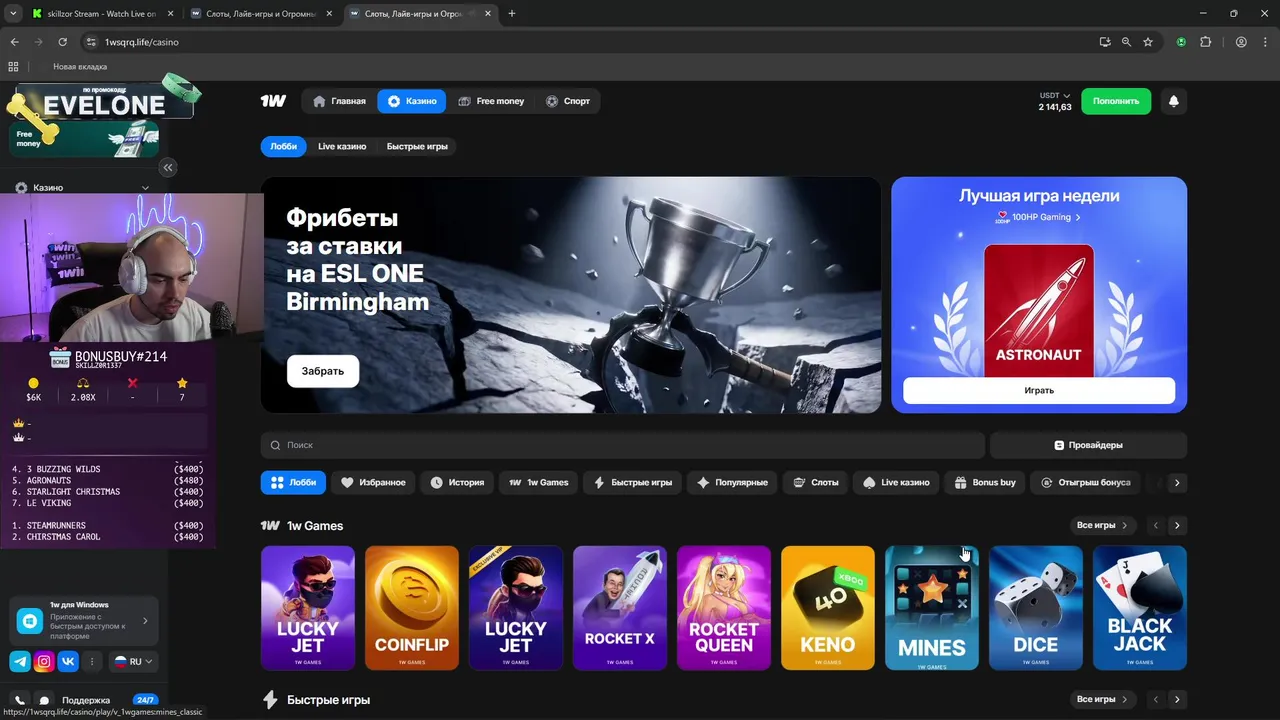The width and height of the screenshot is (1280, 720).
Task: Click the browser address bar URL
Action: click(142, 42)
